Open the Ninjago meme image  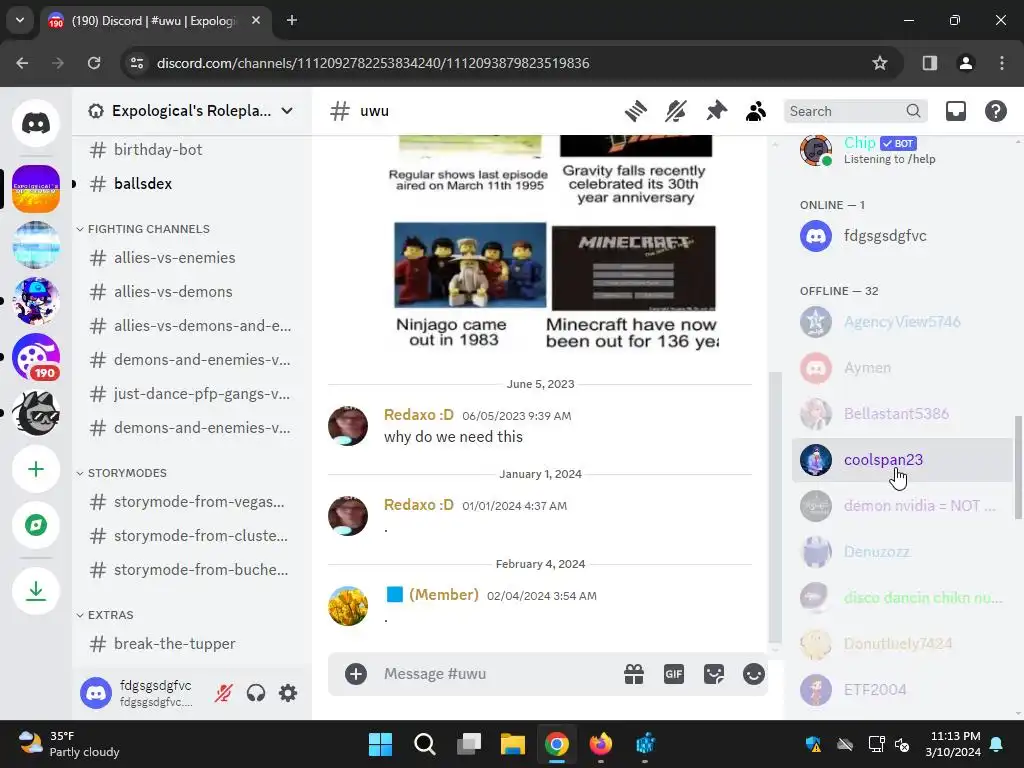coord(470,265)
